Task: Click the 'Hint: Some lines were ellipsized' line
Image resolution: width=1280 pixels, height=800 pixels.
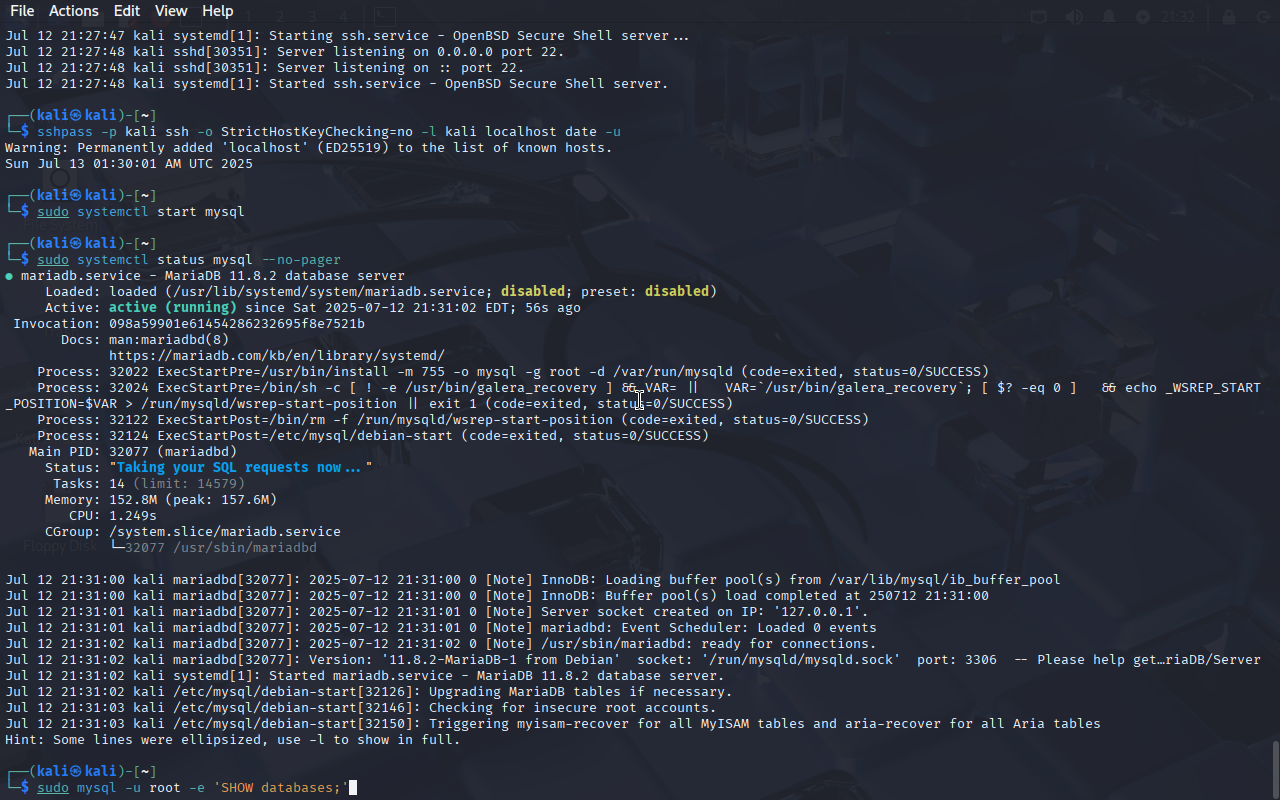Action: [x=233, y=740]
